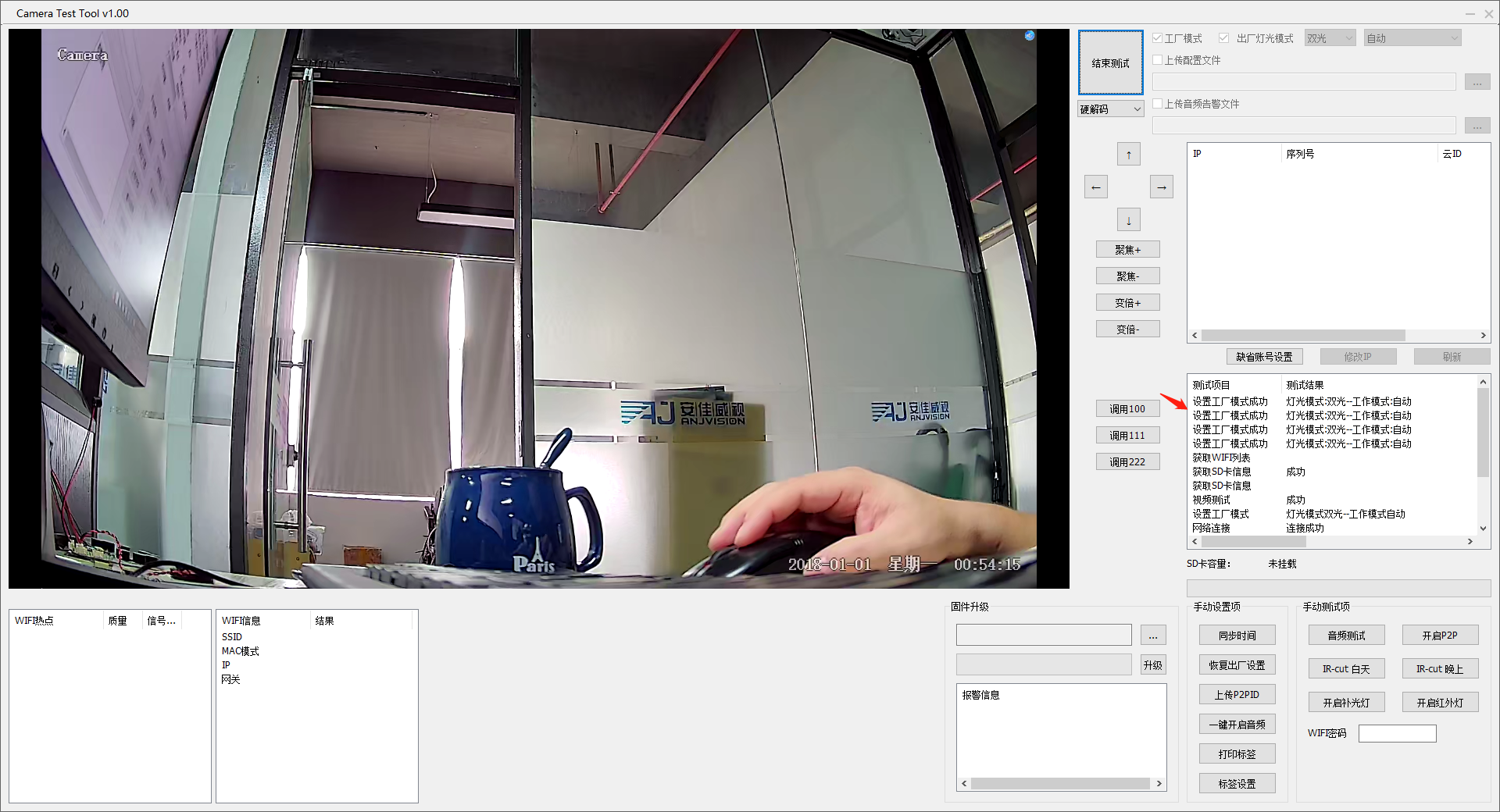Open the 硬解码 decode mode dropdown
Viewport: 1500px width, 812px height.
[x=1111, y=109]
